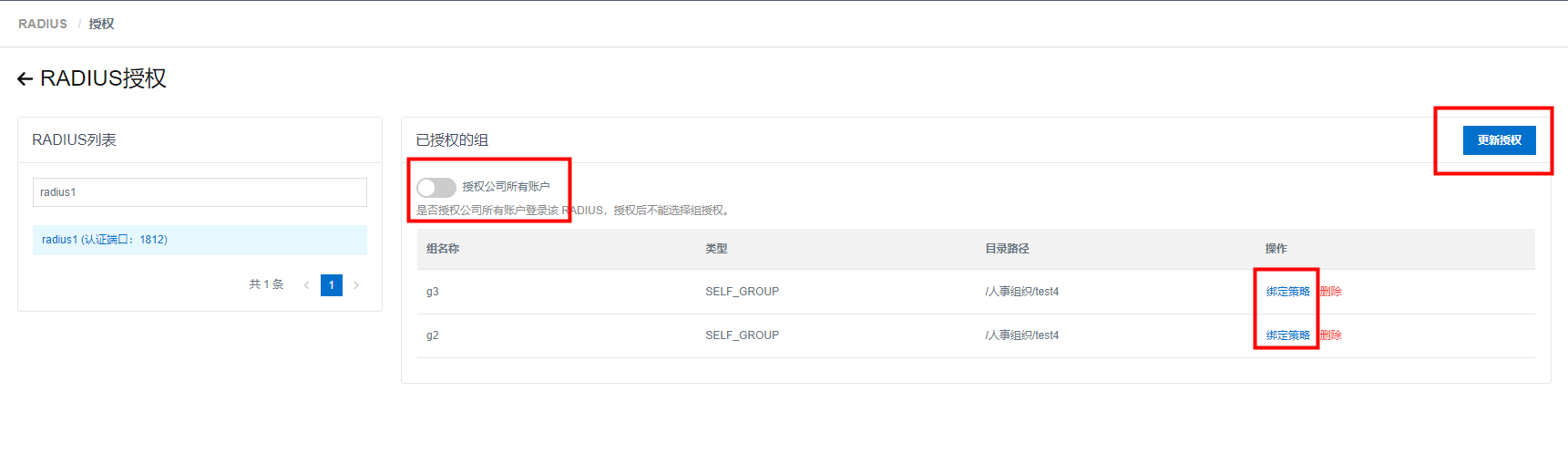The image size is (1568, 474).
Task: Click the back arrow beside RADIUS授权
Action: tap(25, 79)
